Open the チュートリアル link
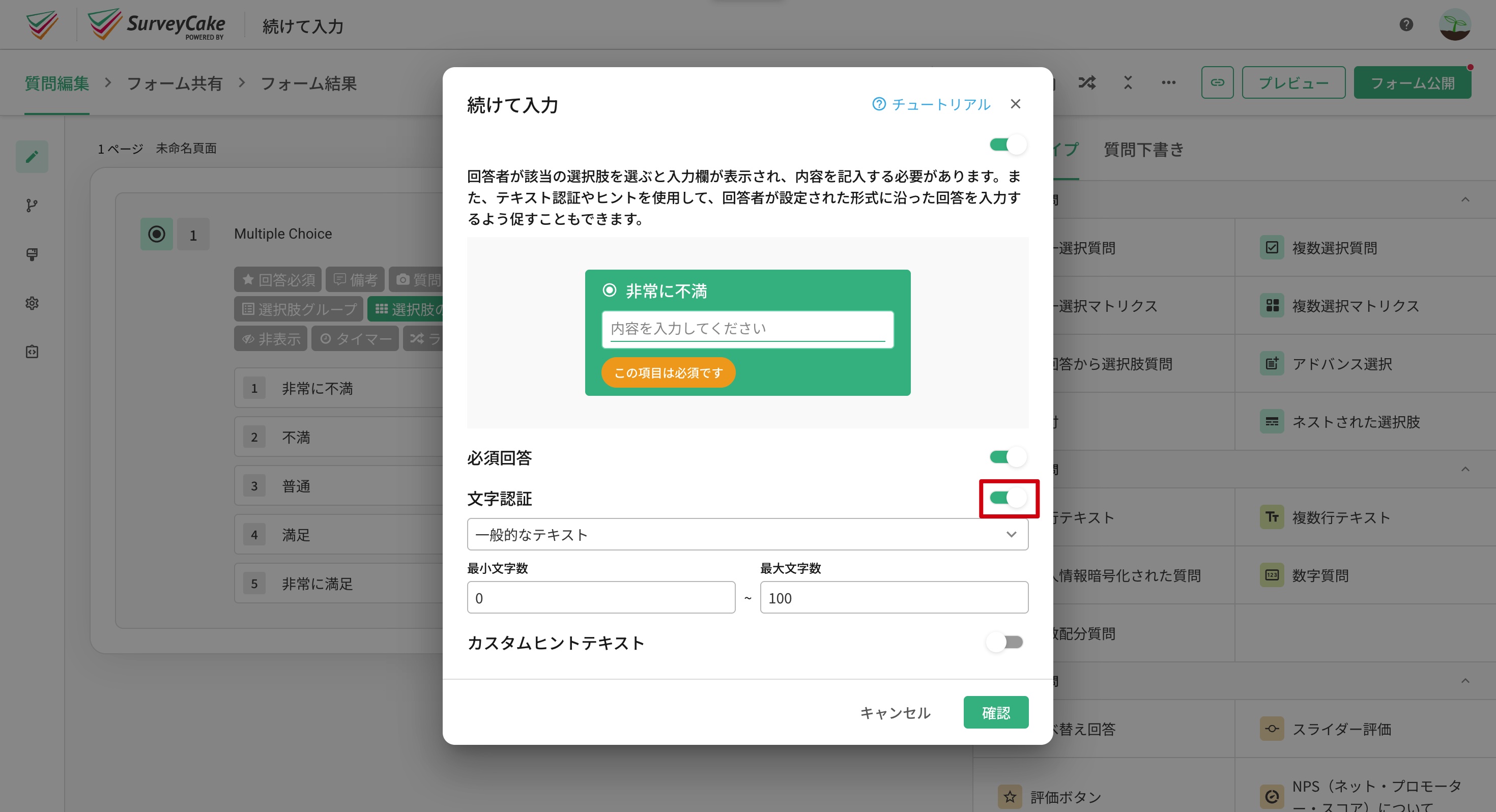1496x812 pixels. [931, 104]
